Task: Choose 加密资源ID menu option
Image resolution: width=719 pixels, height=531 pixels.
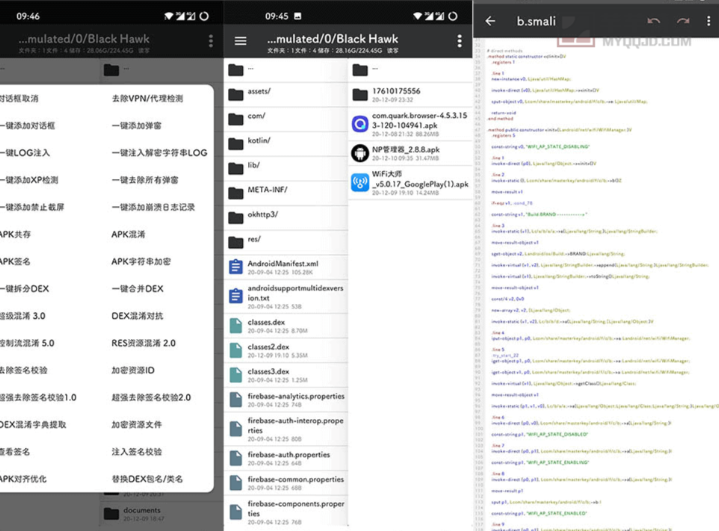Action: pyautogui.click(x=133, y=370)
